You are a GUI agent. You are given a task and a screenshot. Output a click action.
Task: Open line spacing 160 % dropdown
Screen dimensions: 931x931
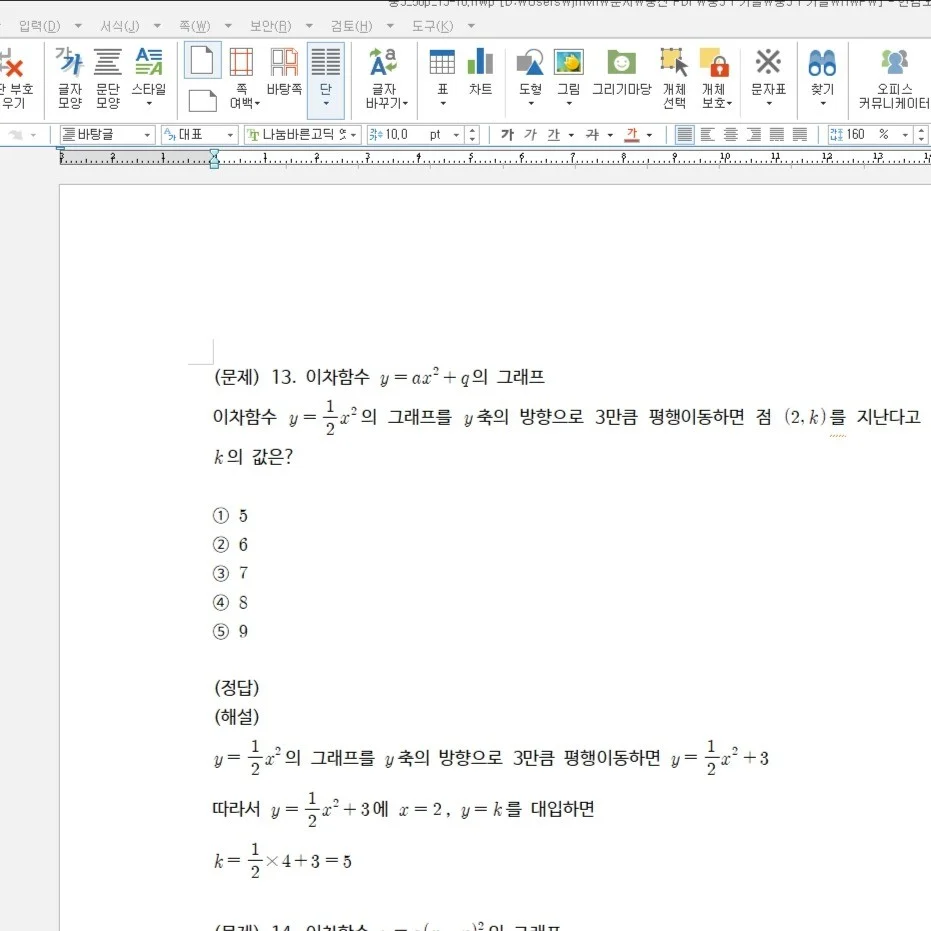(x=905, y=135)
